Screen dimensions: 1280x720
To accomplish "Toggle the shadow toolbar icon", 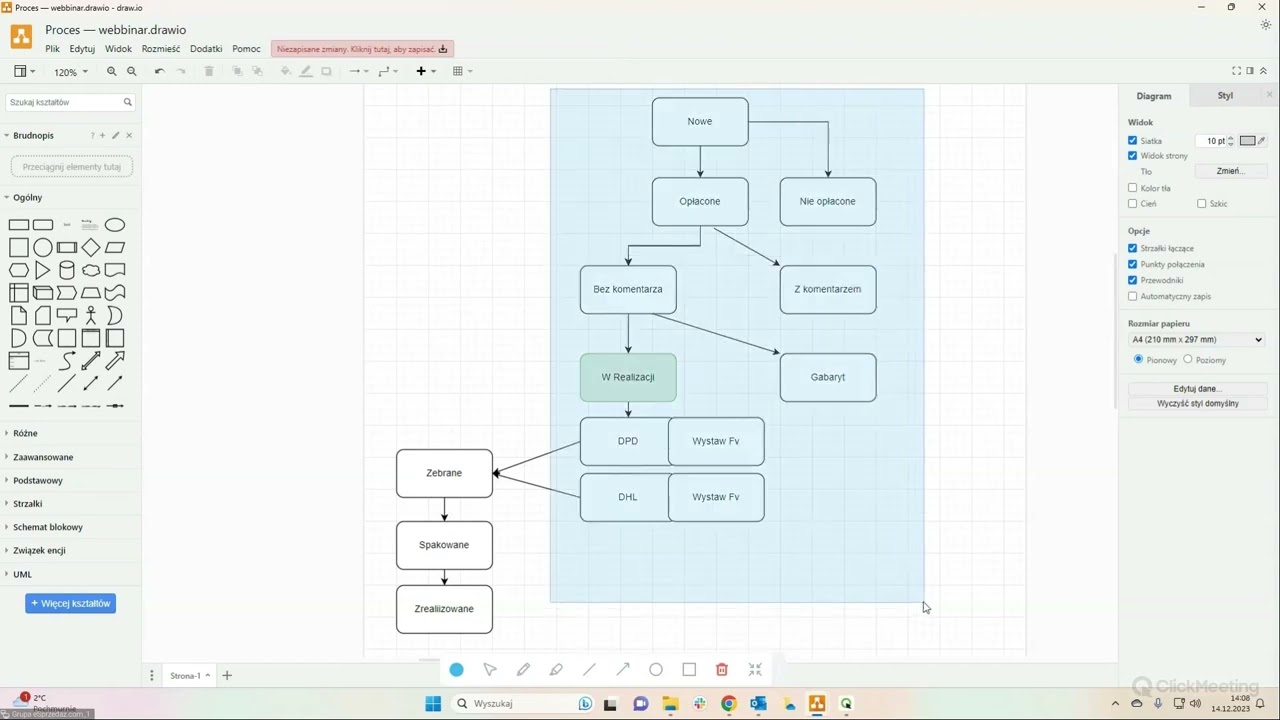I will click(x=326, y=71).
